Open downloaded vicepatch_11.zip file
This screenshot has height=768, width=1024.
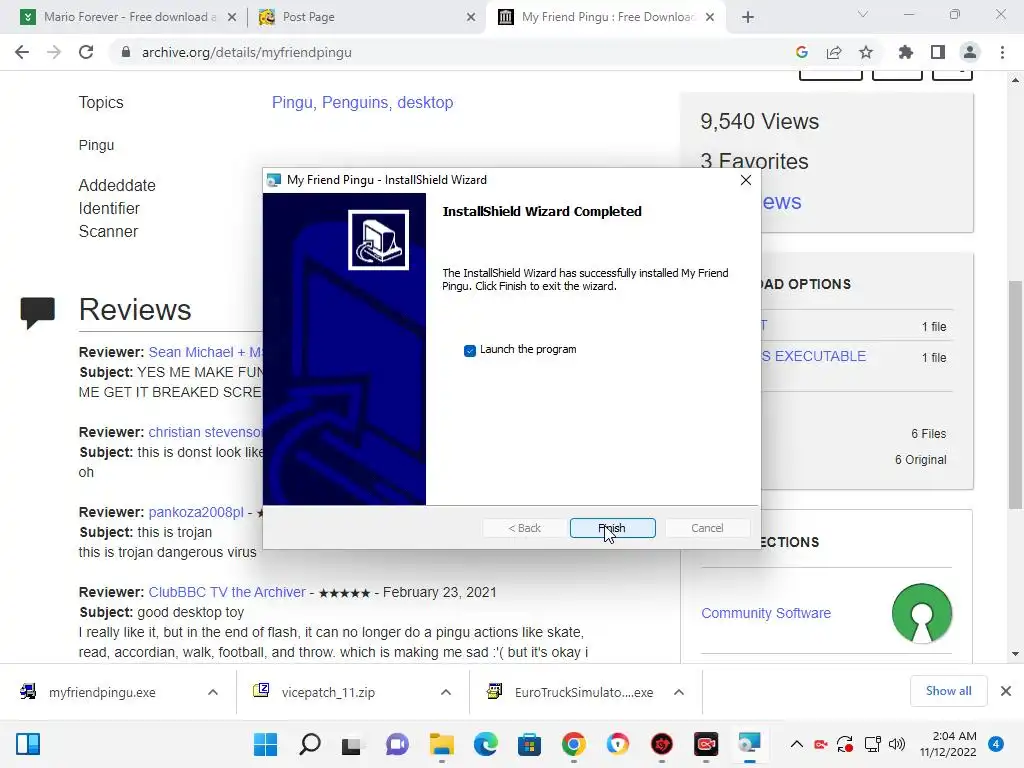[x=327, y=692]
